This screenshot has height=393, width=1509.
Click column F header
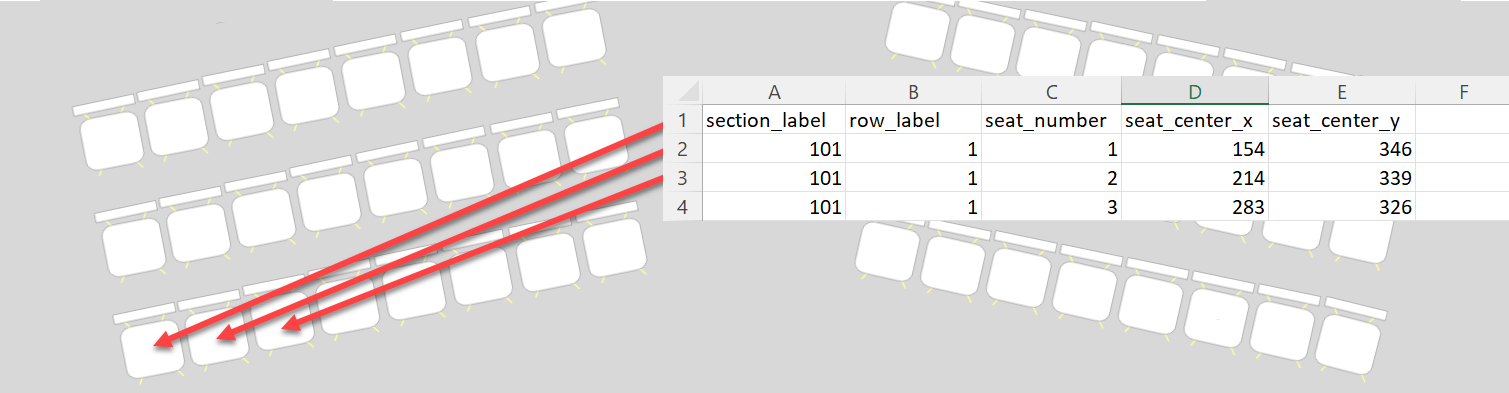[x=1462, y=91]
